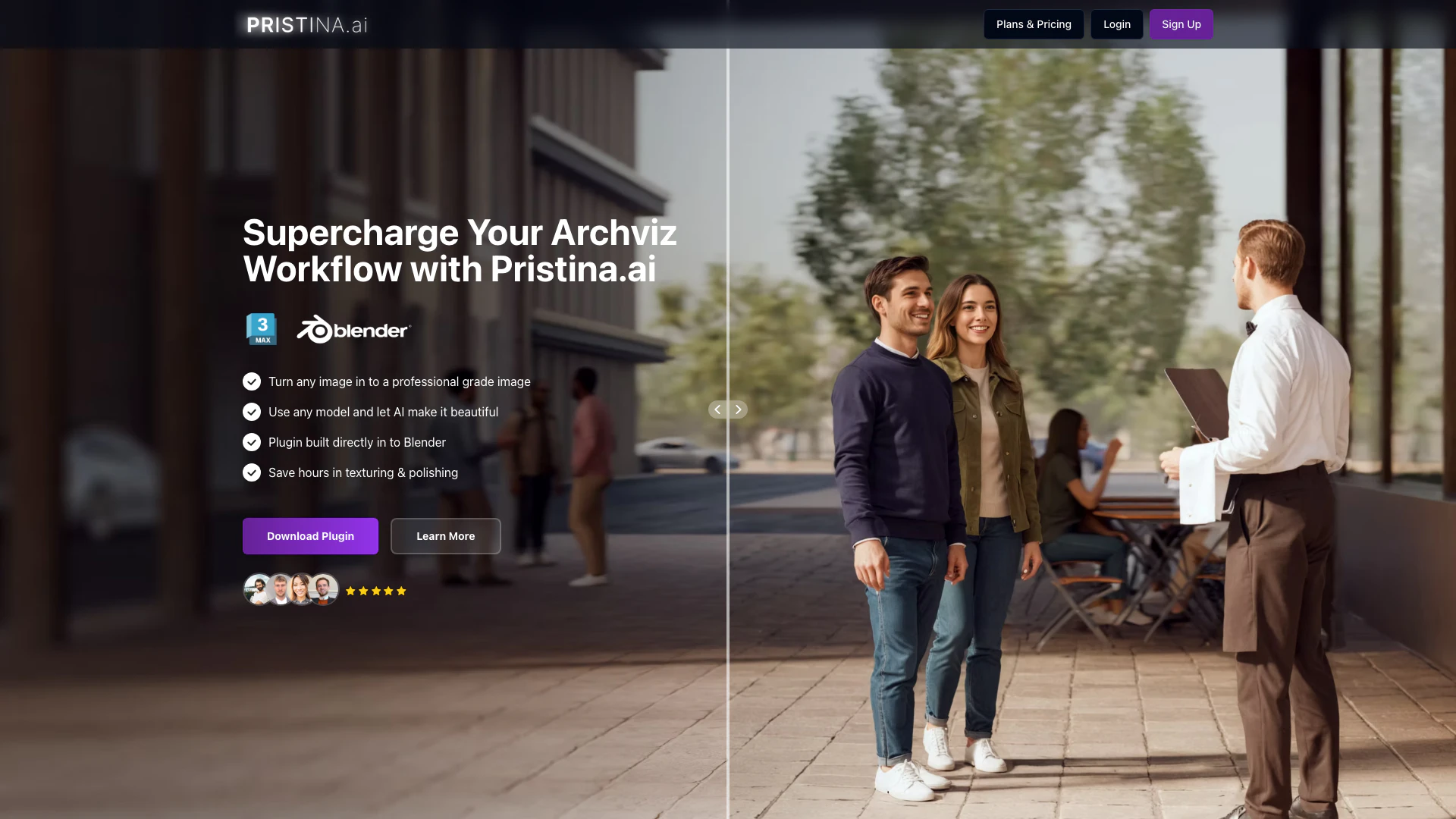Click the left arrow on comparison slider handle
The image size is (1456, 819).
pos(717,409)
